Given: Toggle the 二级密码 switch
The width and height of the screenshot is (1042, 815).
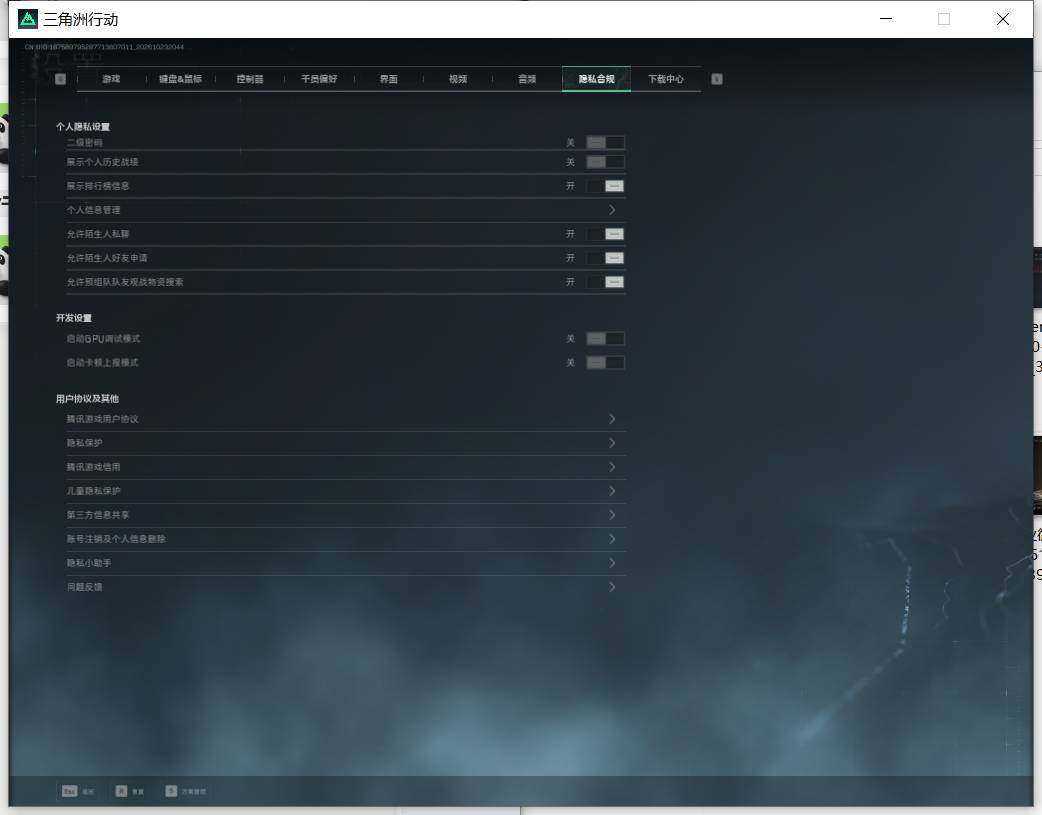Looking at the screenshot, I should point(605,142).
